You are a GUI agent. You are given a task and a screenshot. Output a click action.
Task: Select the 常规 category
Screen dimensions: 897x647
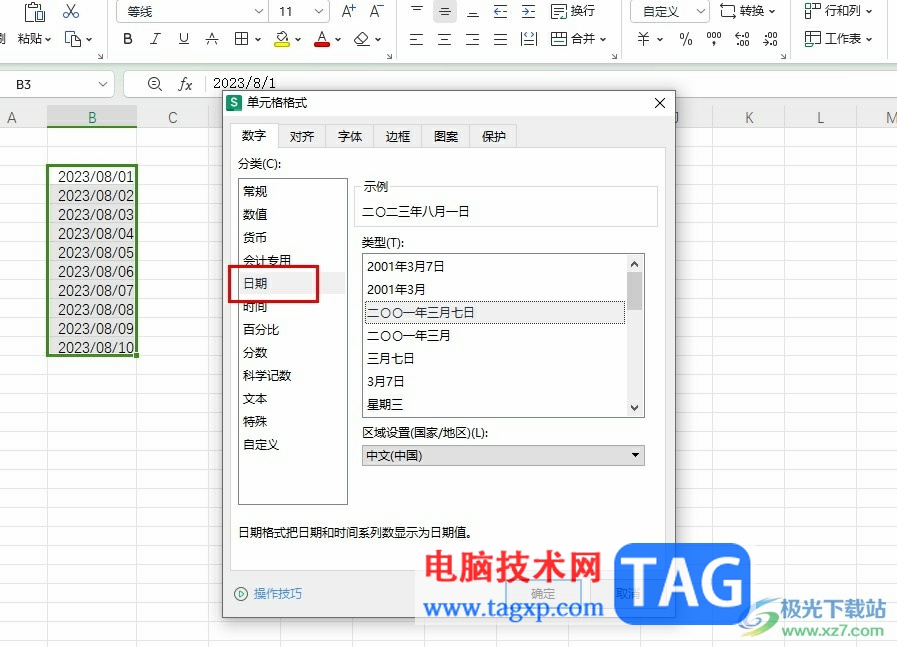[x=255, y=191]
